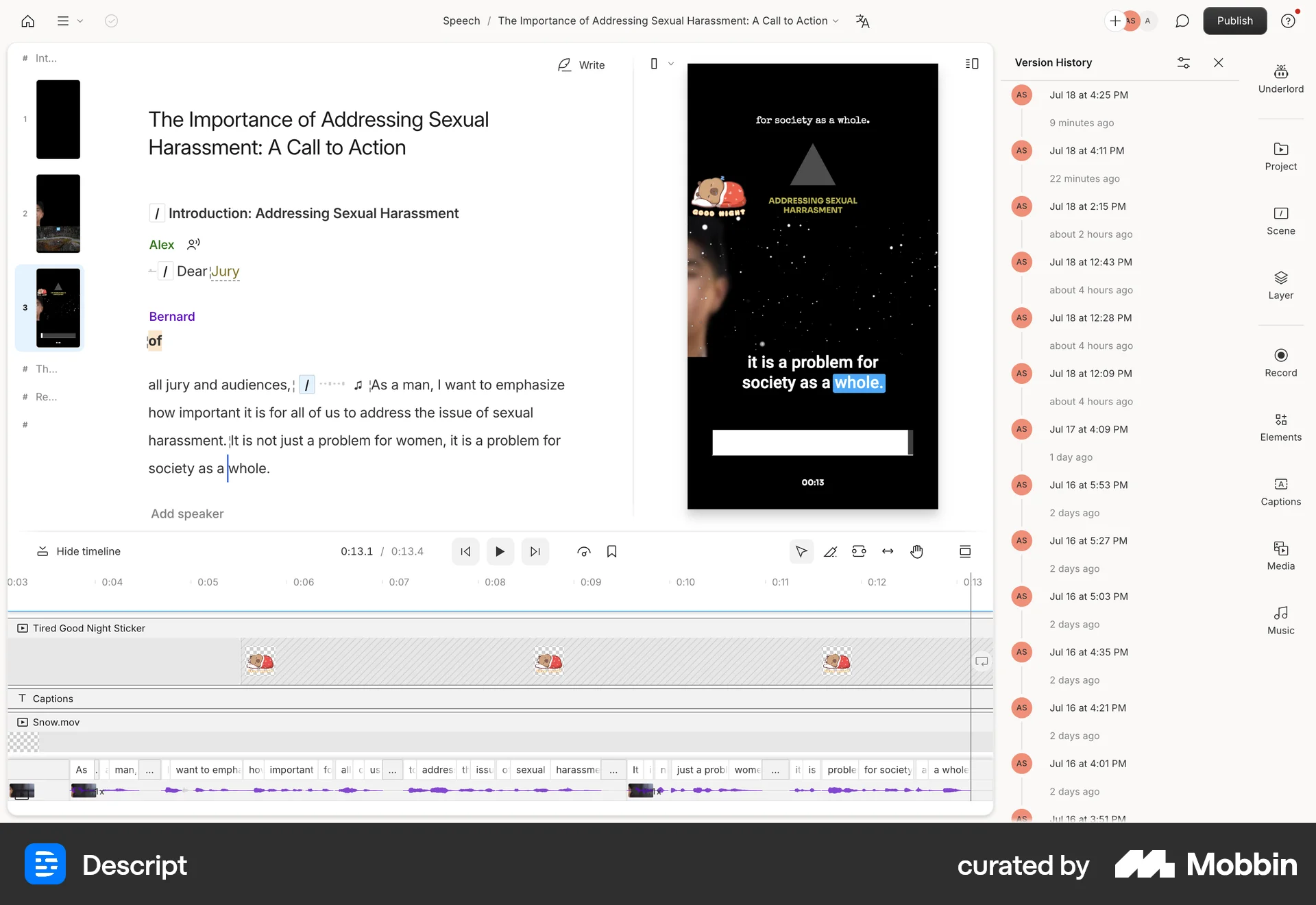This screenshot has height=905, width=1316.
Task: Expand the view options chevron near Write
Action: pos(671,64)
